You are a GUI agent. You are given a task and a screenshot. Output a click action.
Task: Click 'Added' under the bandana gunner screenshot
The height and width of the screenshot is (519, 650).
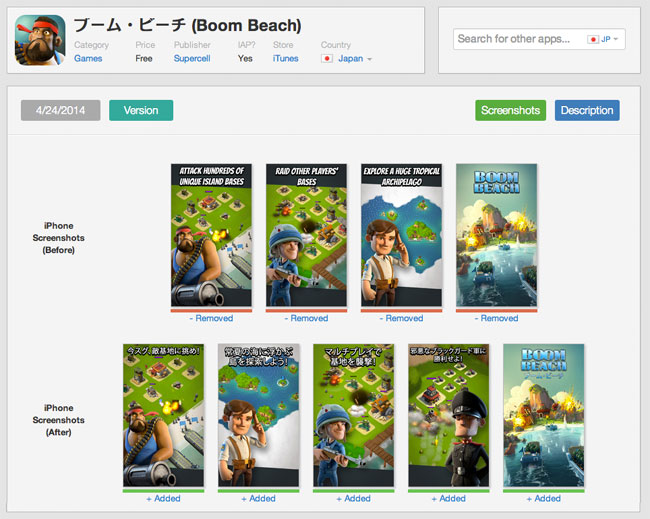163,499
